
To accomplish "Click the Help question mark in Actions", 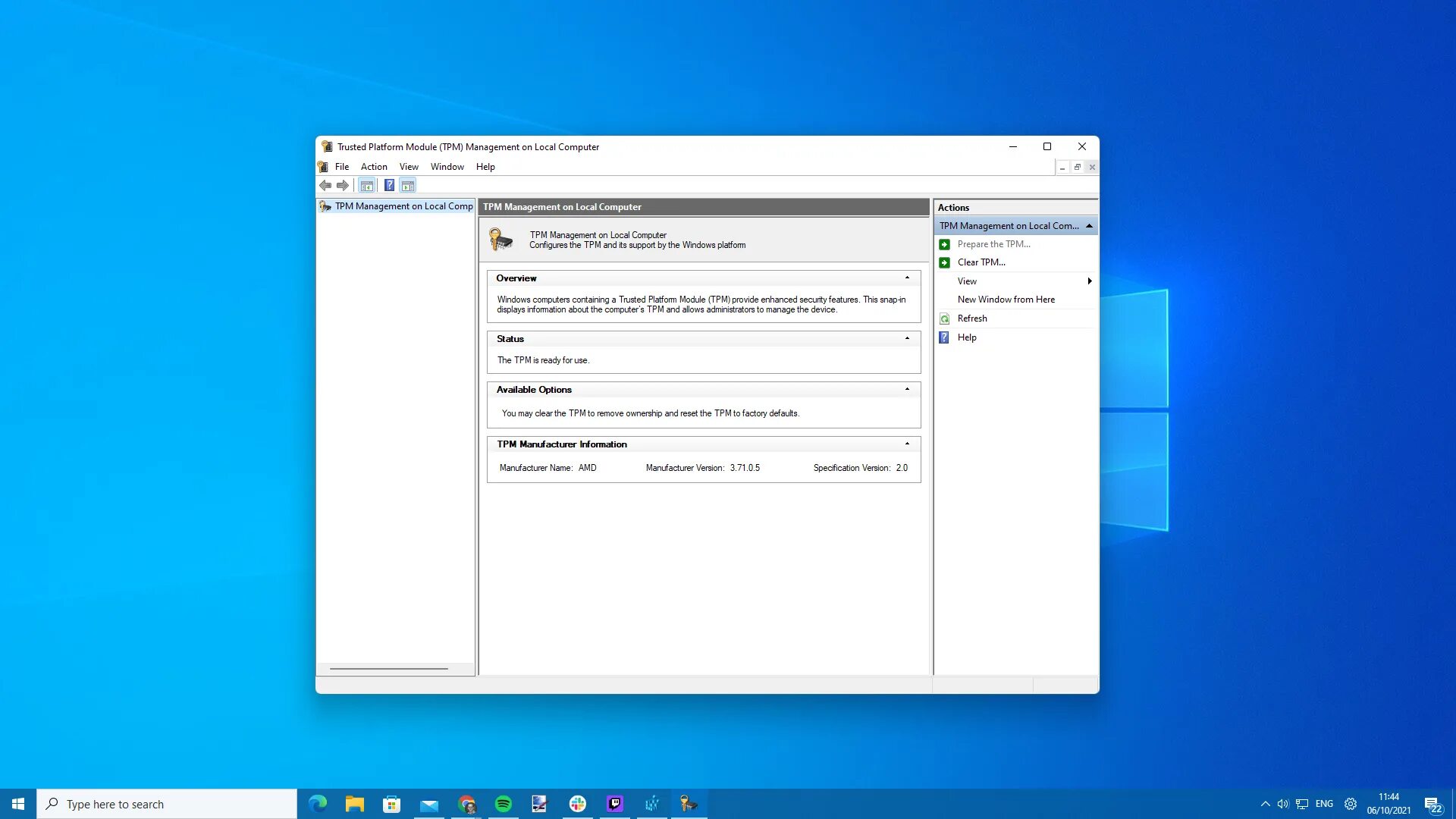I will point(944,337).
